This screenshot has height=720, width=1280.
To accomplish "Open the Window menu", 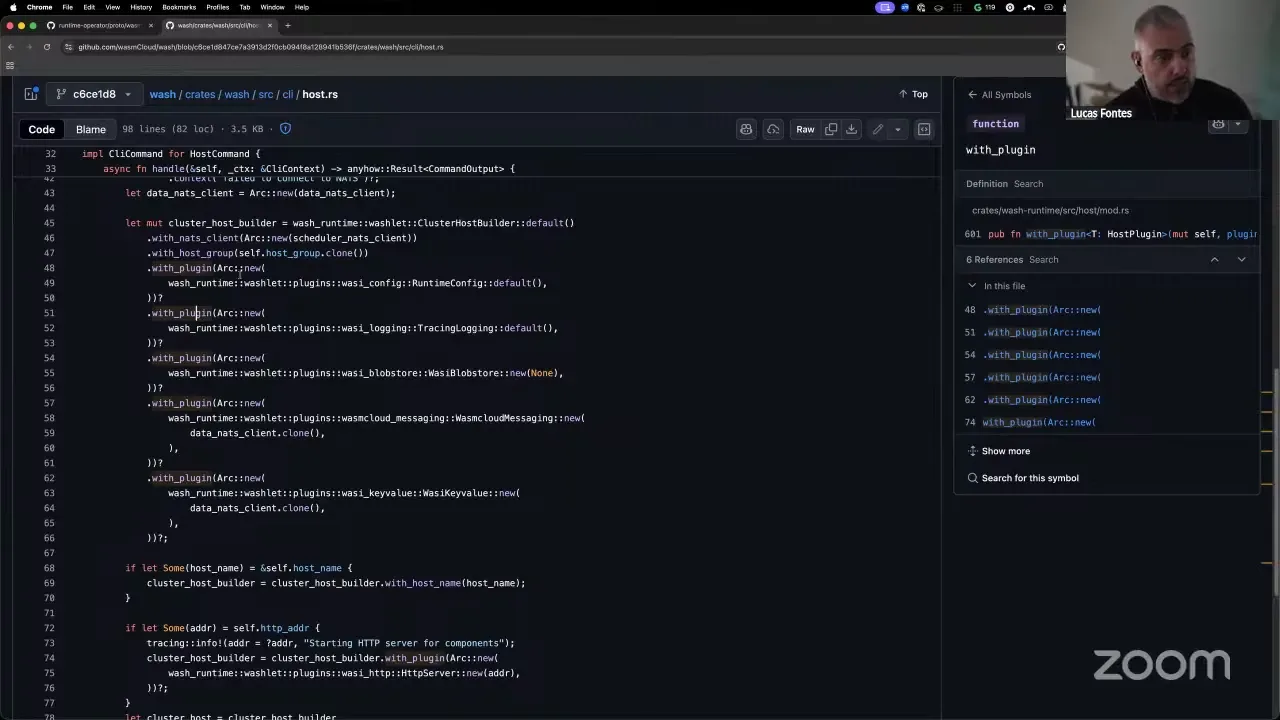I will tap(272, 7).
